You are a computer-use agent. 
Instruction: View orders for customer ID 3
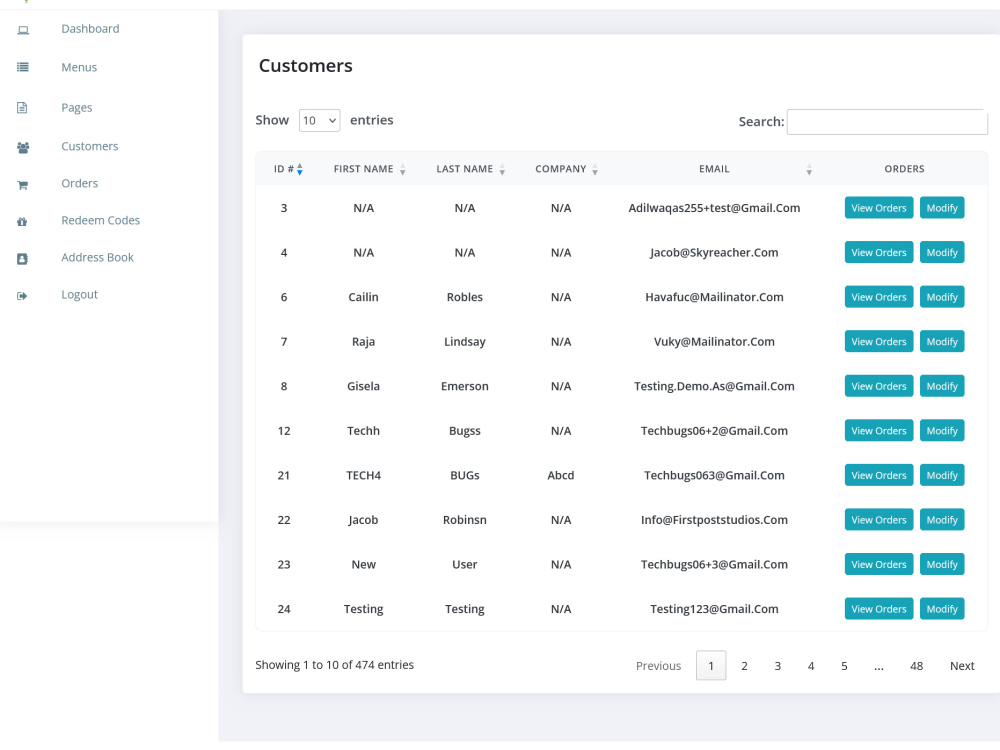tap(879, 208)
